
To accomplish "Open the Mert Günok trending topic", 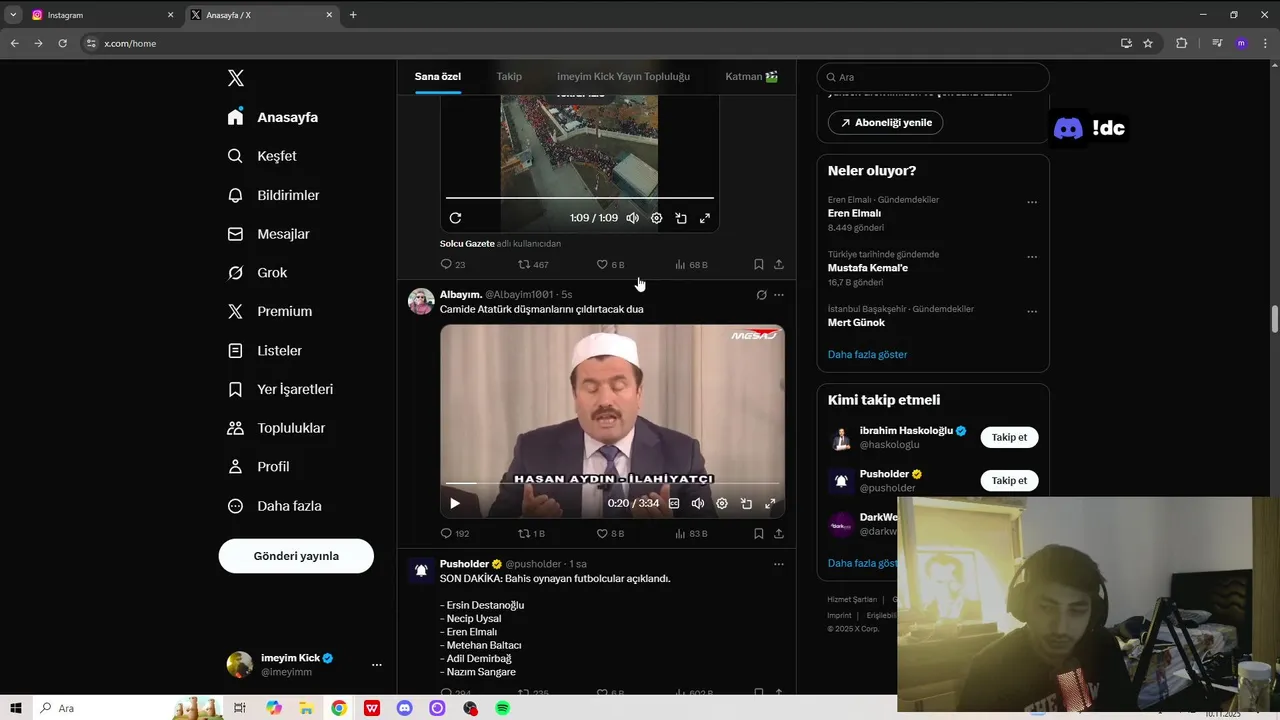I will click(856, 323).
